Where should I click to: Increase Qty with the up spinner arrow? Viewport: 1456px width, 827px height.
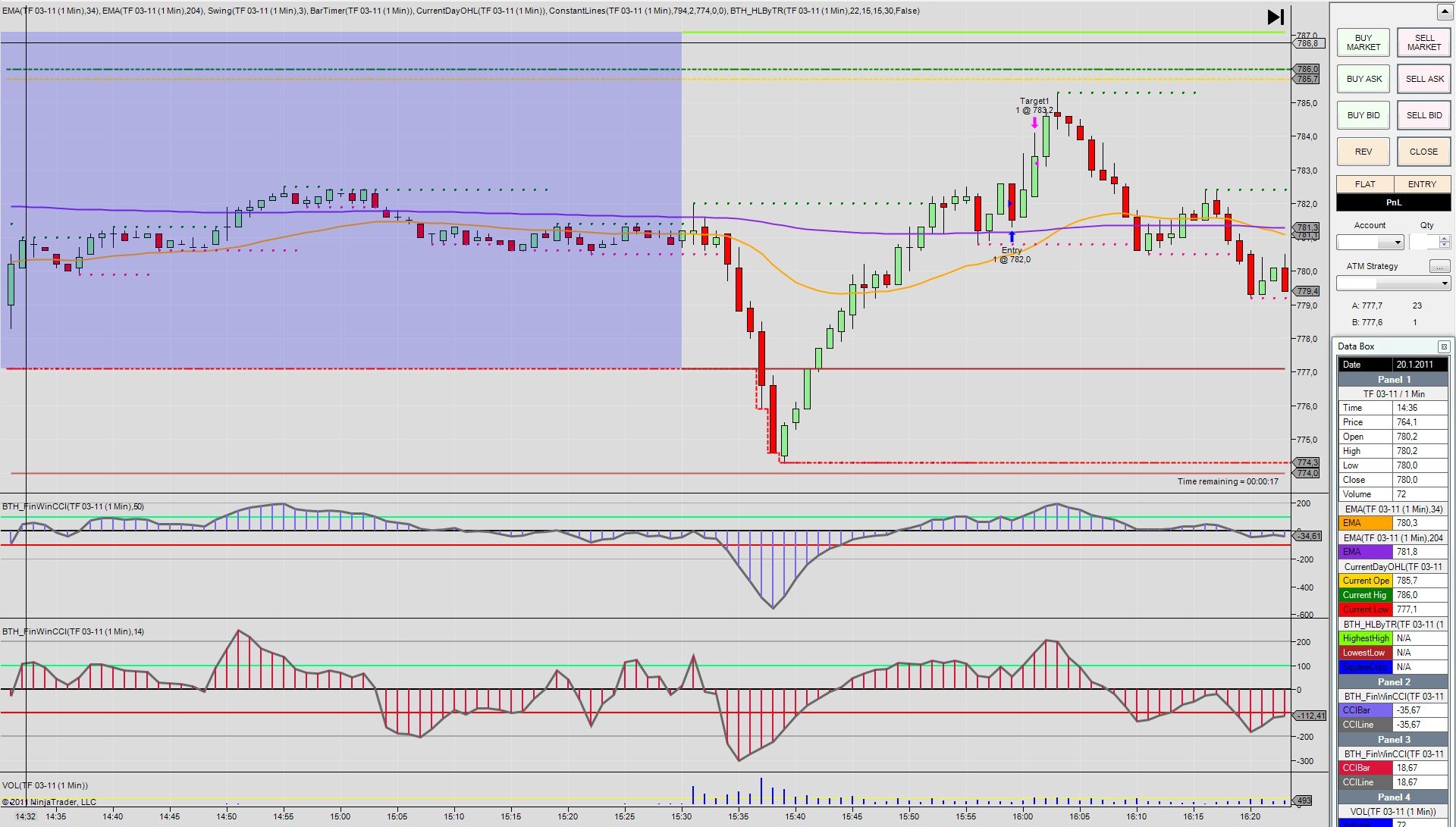(1444, 238)
